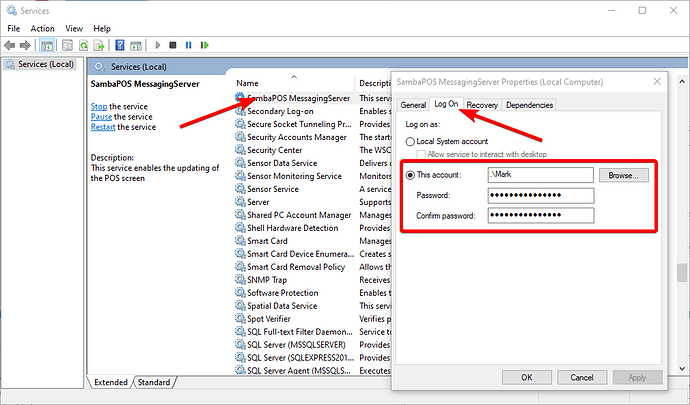Click the gear icon beside SNMP Trap

click(240, 280)
